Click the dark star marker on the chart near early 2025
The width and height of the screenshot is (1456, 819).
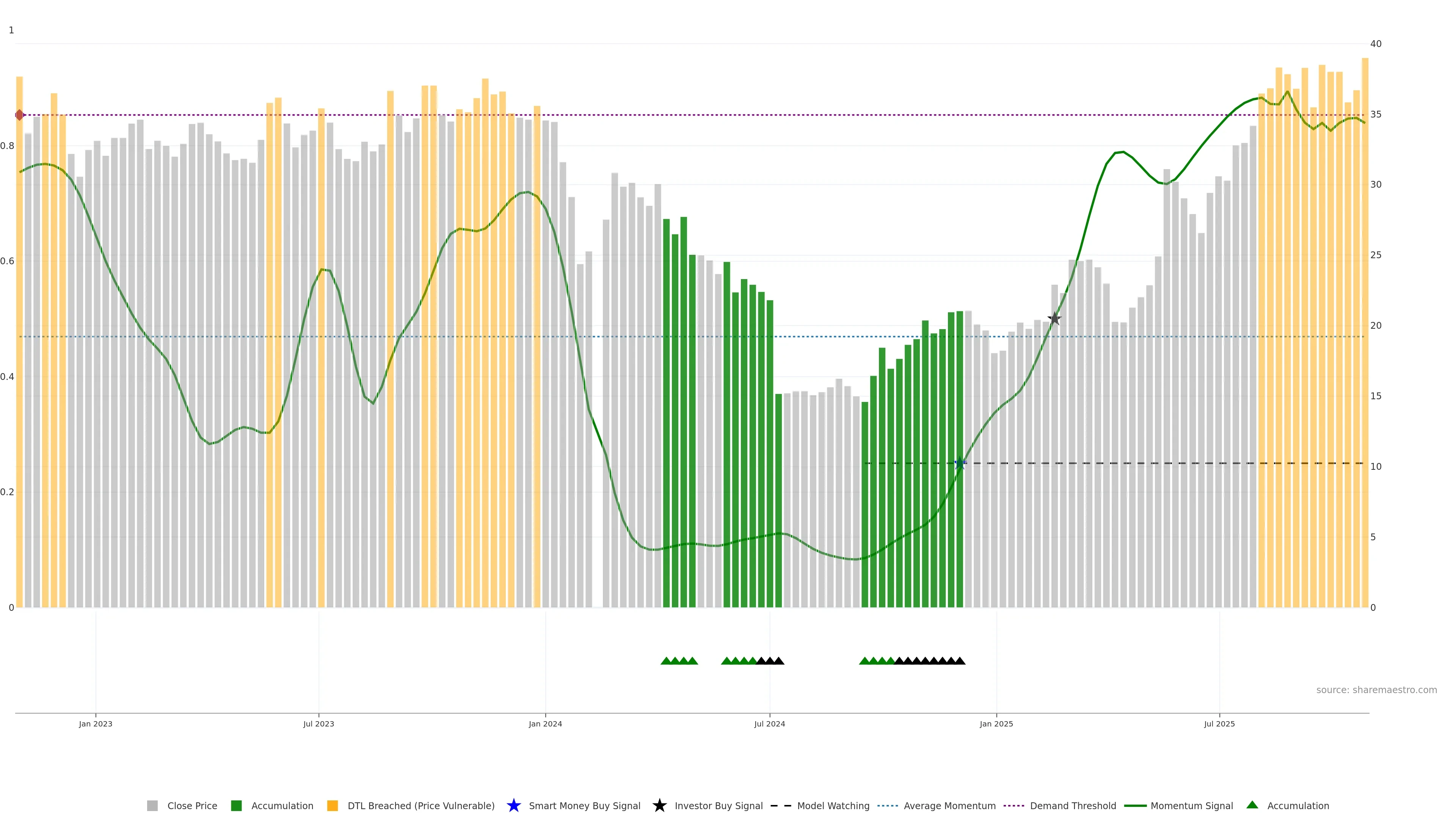(x=1054, y=319)
